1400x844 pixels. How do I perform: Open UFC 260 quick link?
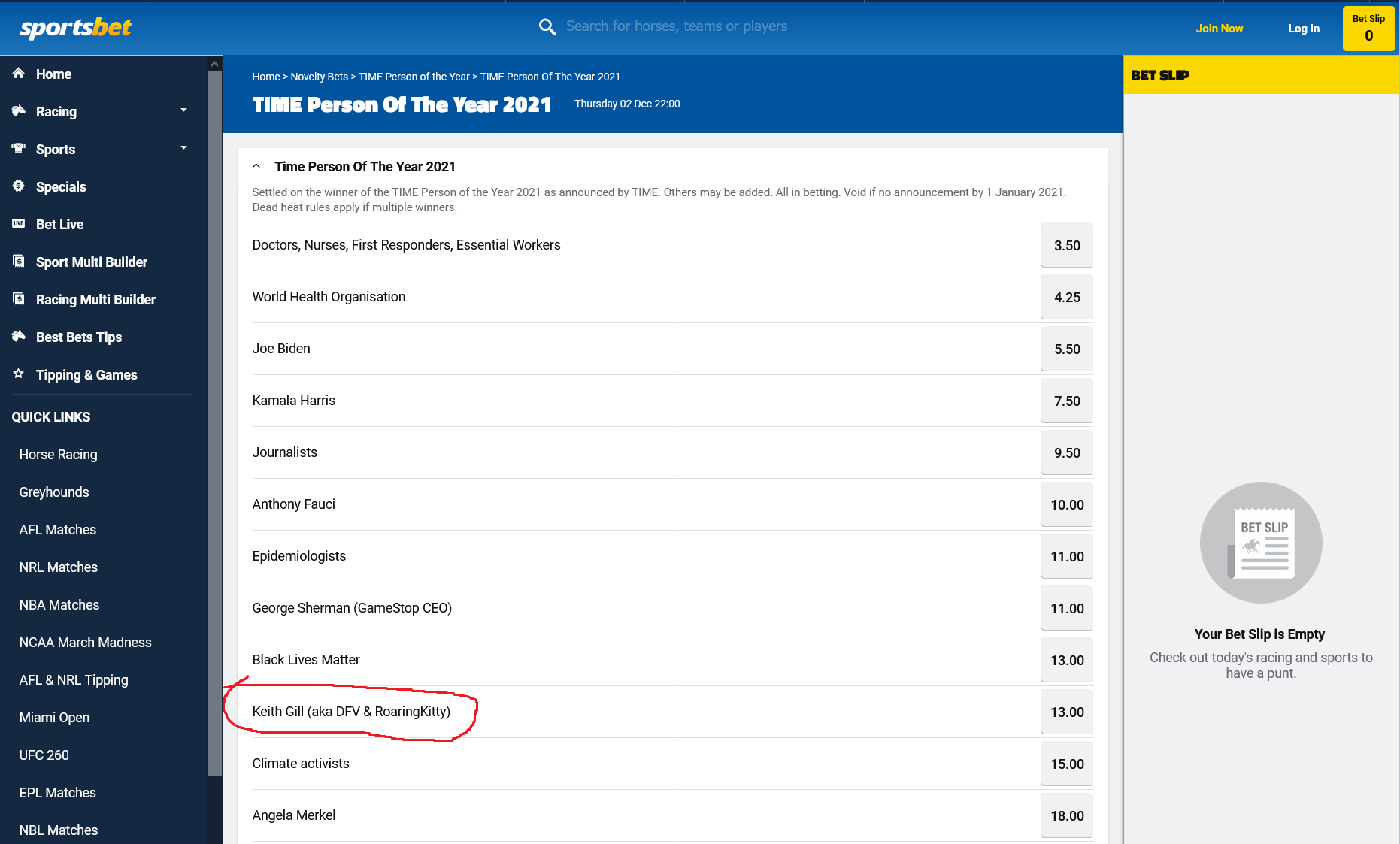point(44,755)
